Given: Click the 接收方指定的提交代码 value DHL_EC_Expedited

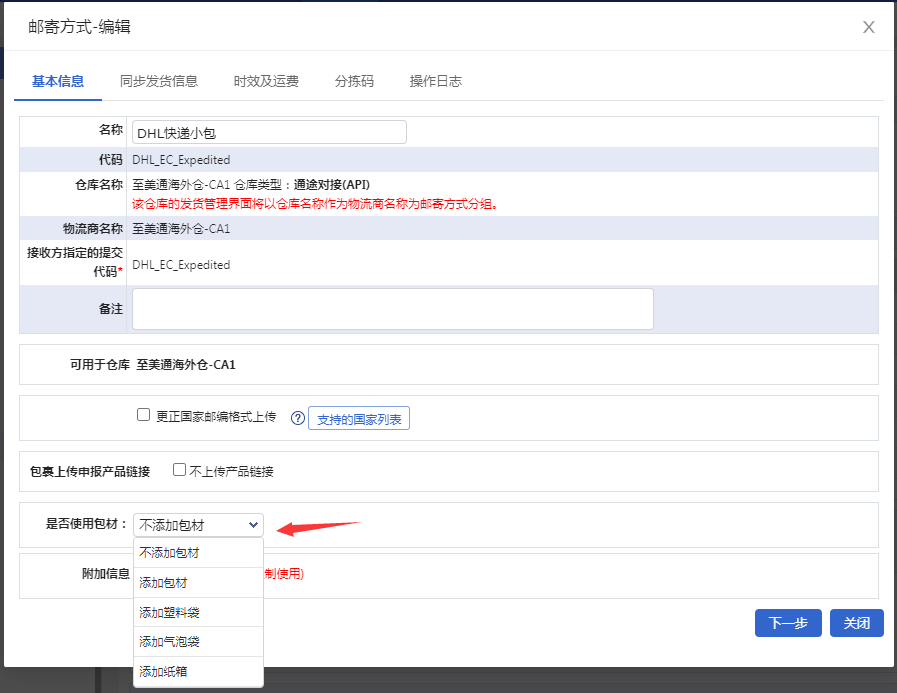Looking at the screenshot, I should click(181, 265).
